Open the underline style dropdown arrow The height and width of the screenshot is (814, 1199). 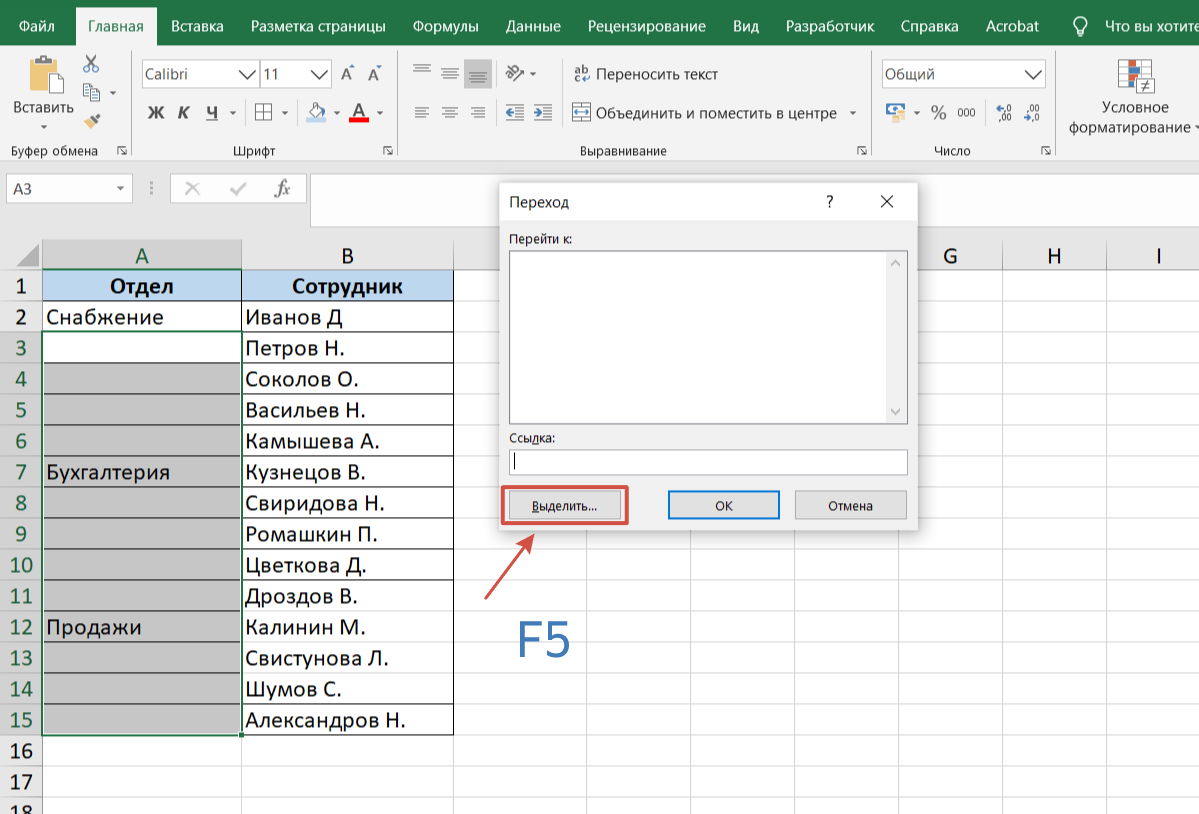click(232, 113)
